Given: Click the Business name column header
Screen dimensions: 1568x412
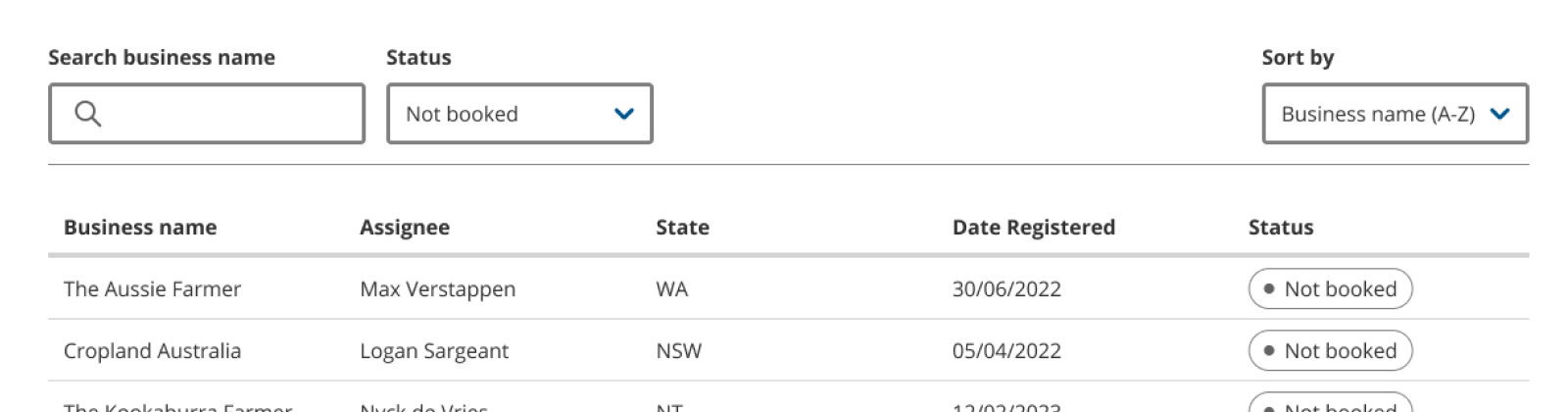Looking at the screenshot, I should 140,228.
